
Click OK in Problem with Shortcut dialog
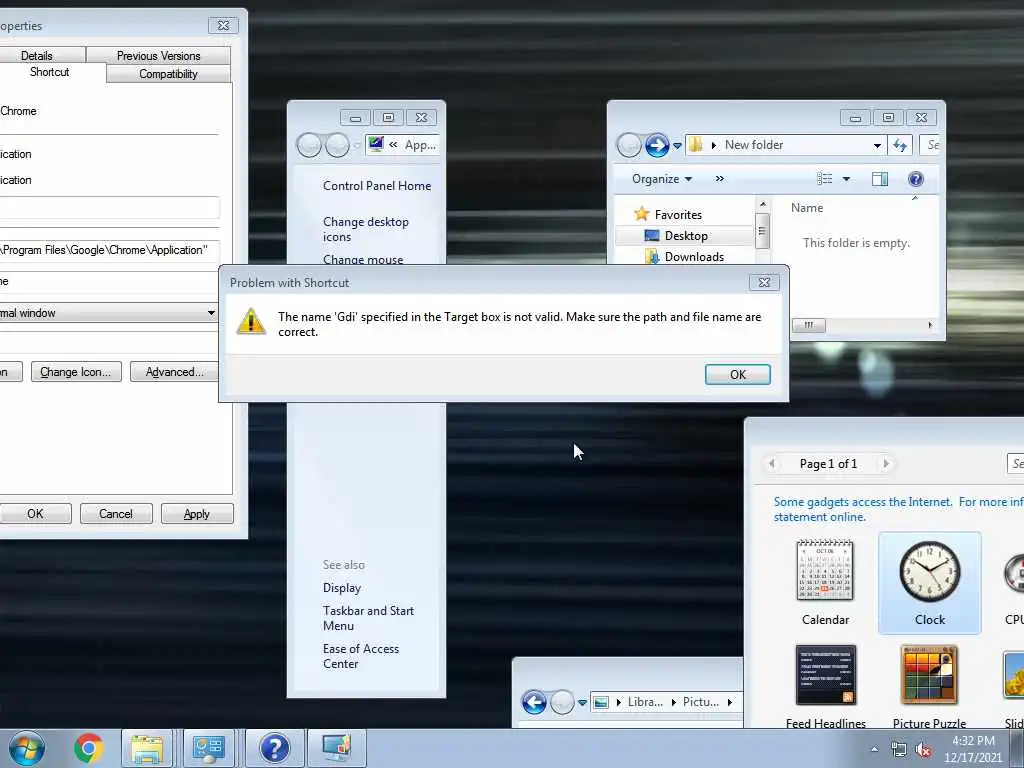pyautogui.click(x=737, y=374)
